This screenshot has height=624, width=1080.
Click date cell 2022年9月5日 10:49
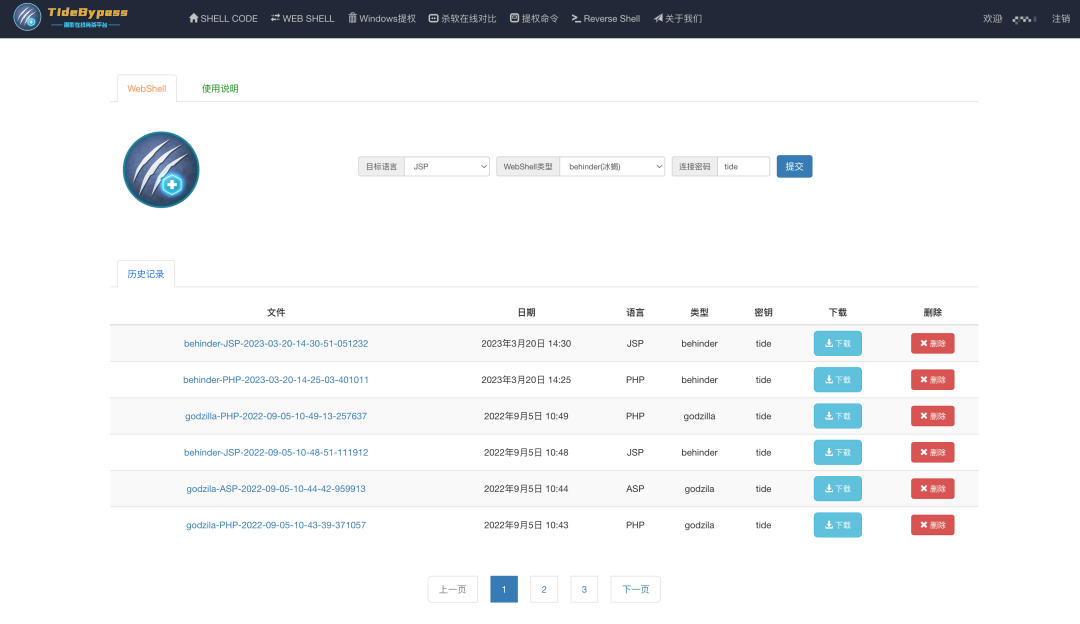click(526, 416)
